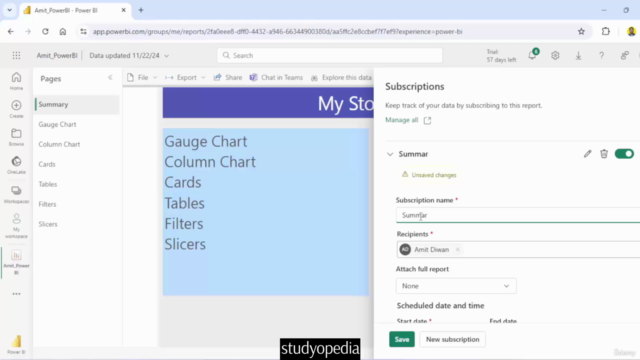Open Browse in the left sidebar
The image size is (640, 360).
point(16,137)
